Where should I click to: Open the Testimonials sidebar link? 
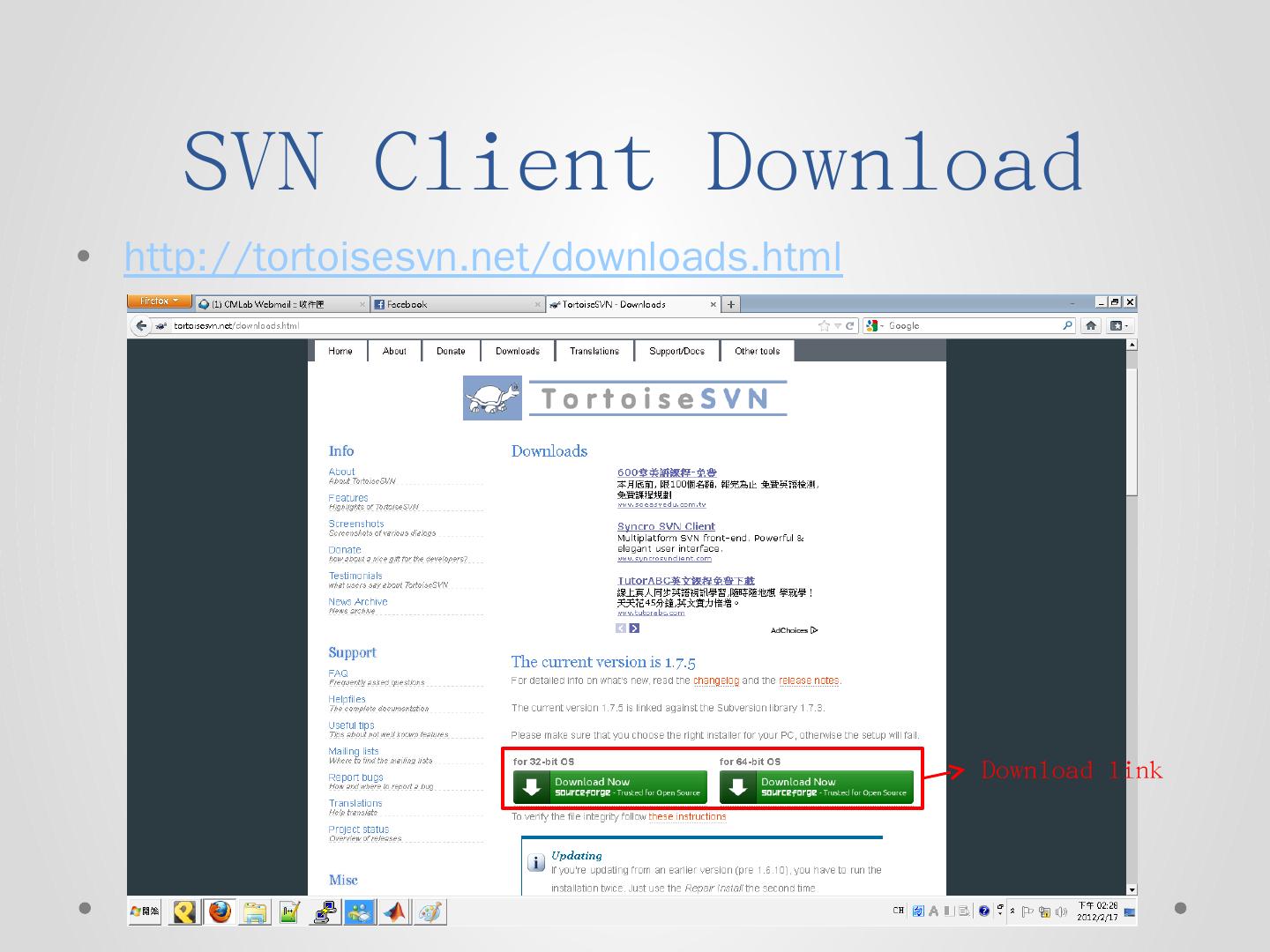pos(355,576)
